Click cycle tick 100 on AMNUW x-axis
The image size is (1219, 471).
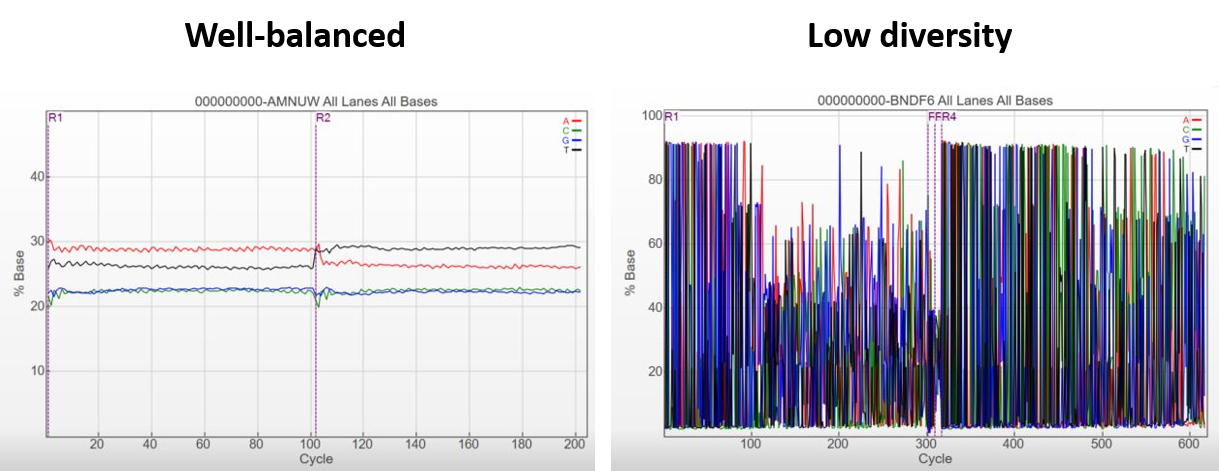tap(310, 444)
